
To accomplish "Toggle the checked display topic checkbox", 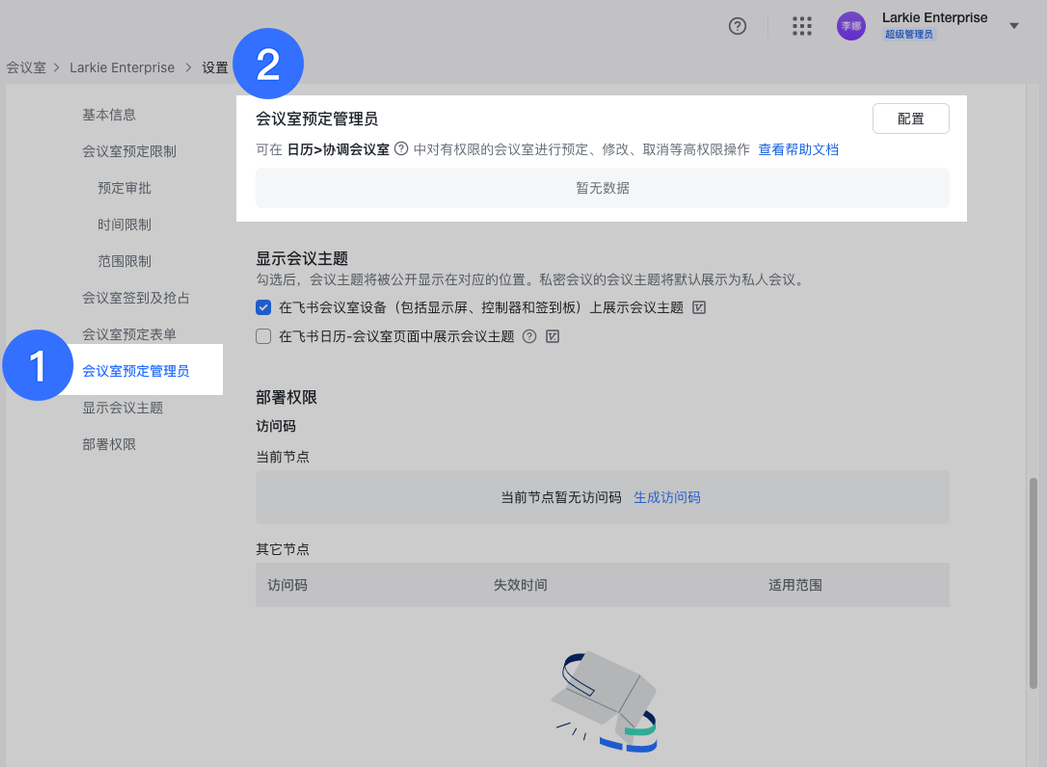I will click(x=263, y=307).
